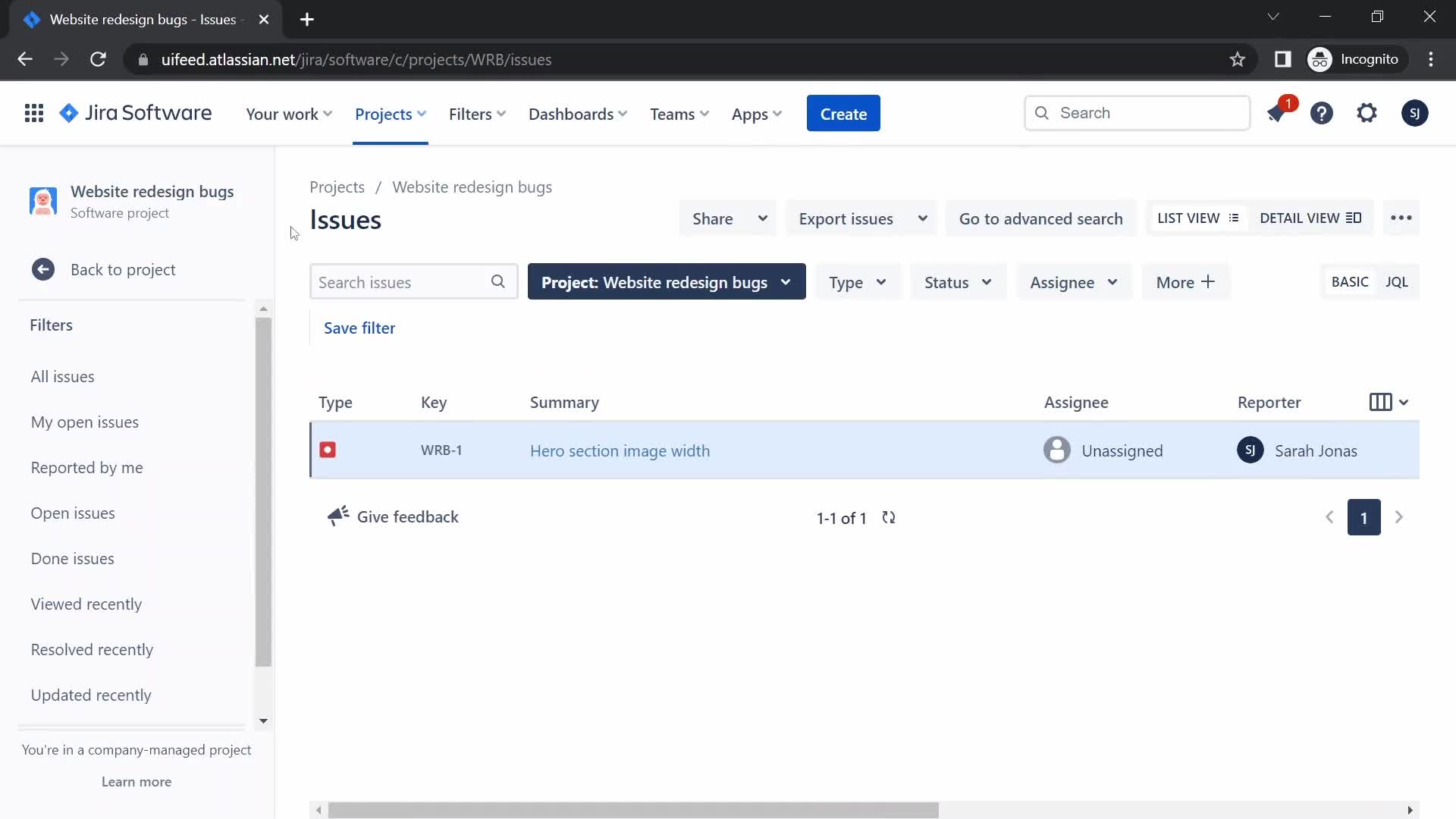
Task: Click the Projects breadcrumb link
Action: pos(337,187)
